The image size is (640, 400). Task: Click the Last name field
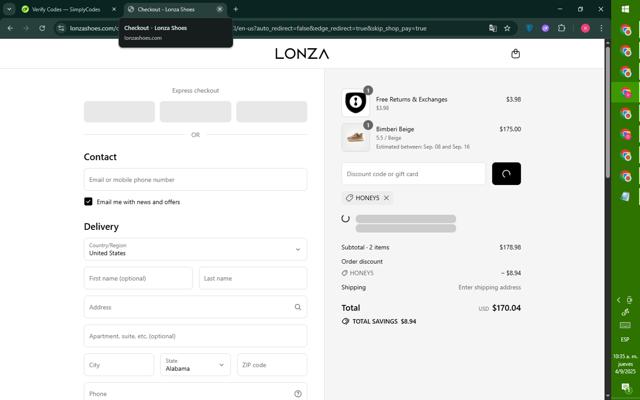[253, 278]
